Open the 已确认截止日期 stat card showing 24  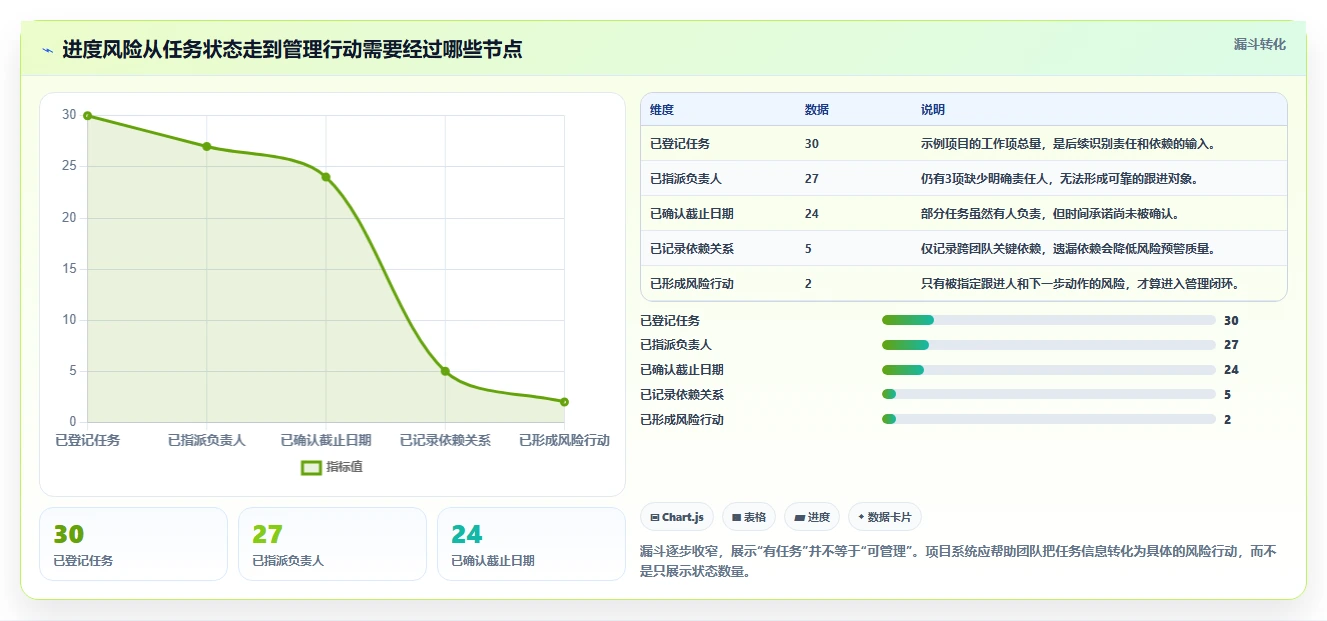click(x=531, y=544)
